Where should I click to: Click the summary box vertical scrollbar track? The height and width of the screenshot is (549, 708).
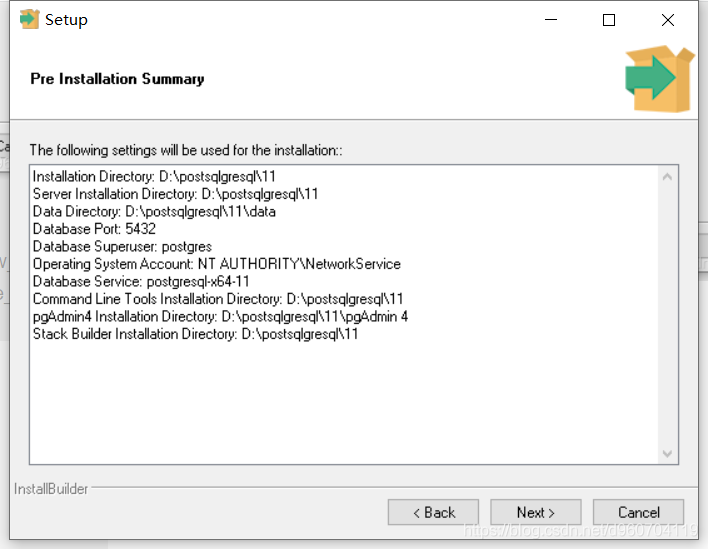tap(668, 314)
